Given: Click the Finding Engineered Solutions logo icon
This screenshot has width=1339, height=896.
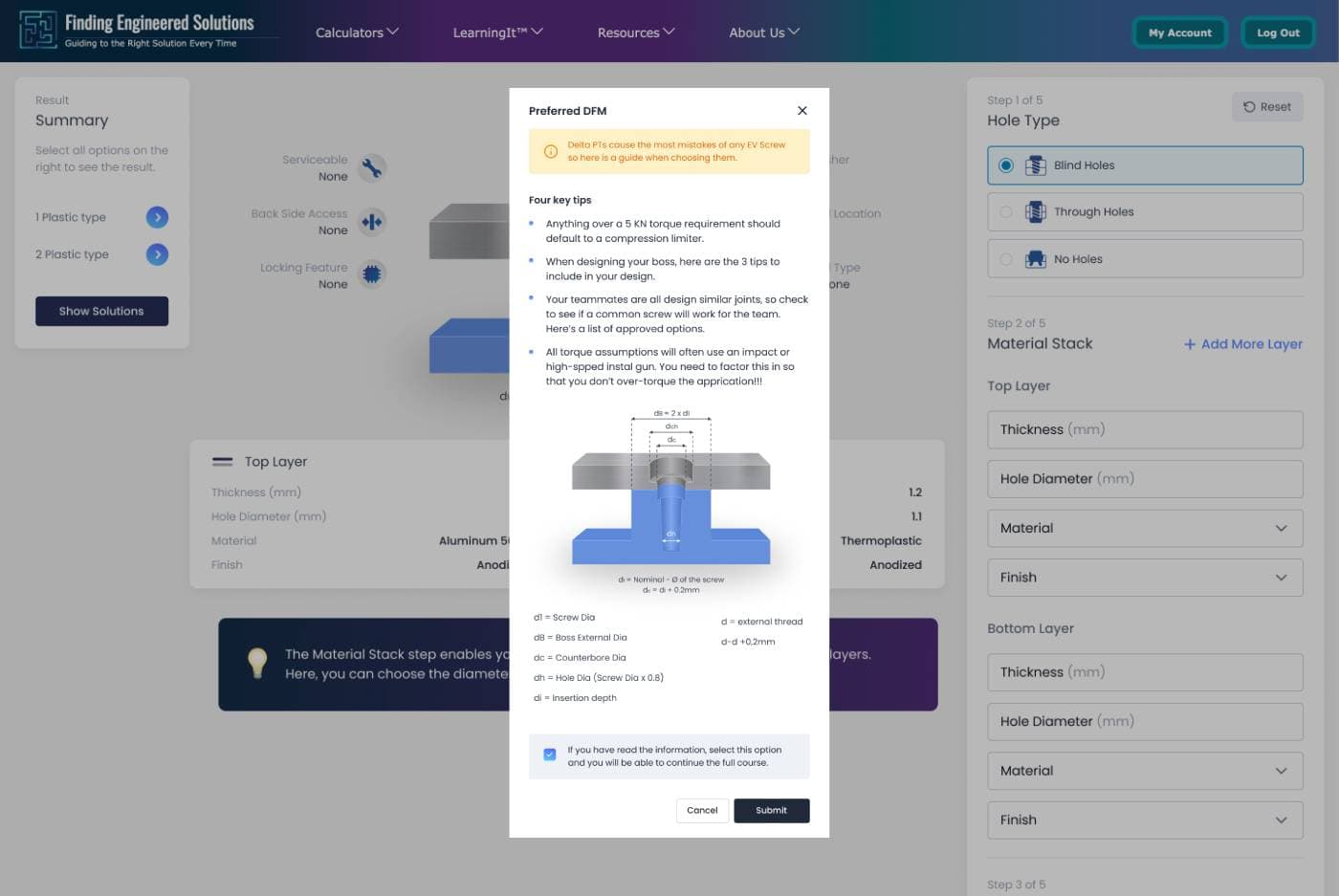Looking at the screenshot, I should [x=38, y=31].
